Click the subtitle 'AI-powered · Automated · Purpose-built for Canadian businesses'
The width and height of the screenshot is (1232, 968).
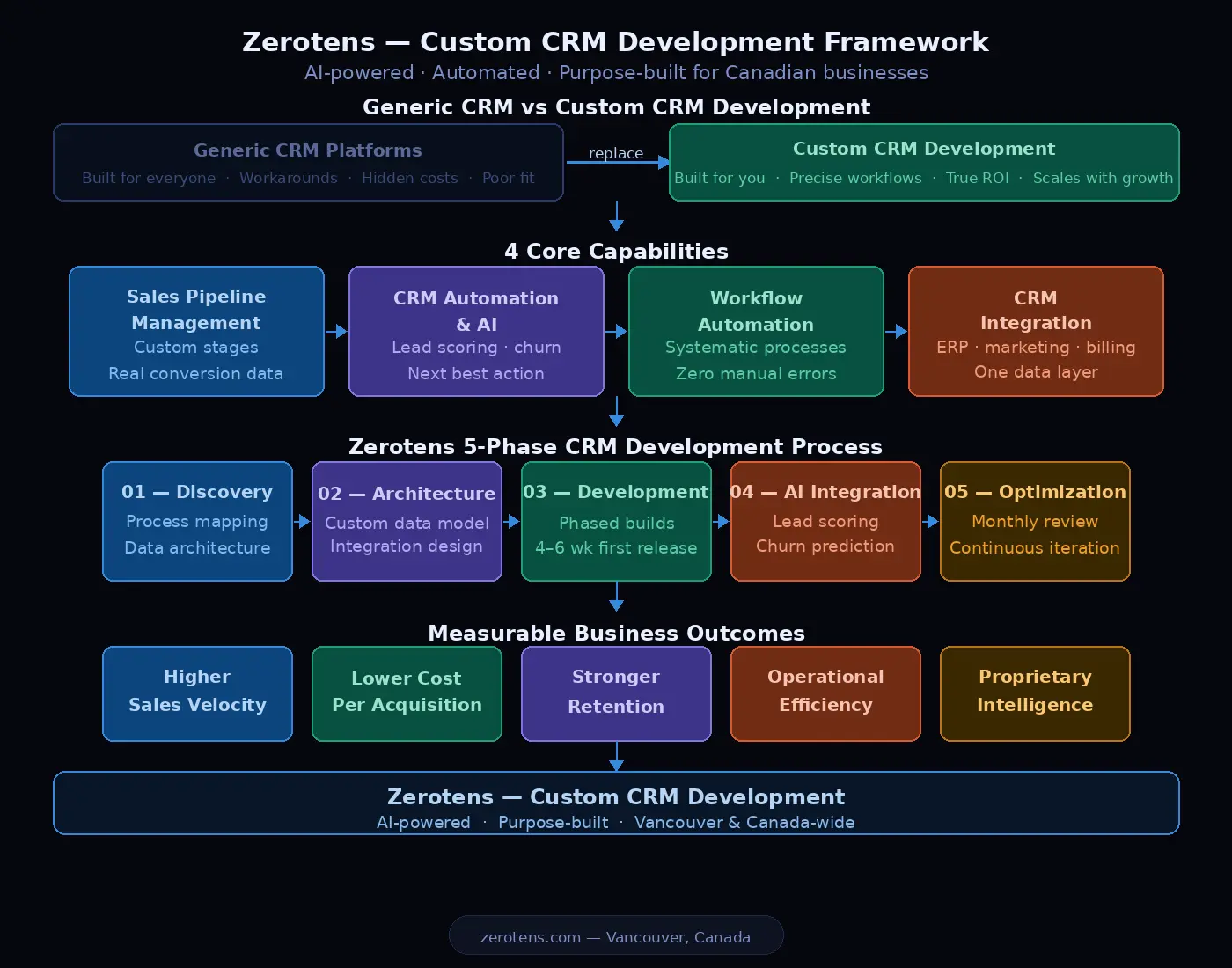(x=616, y=73)
